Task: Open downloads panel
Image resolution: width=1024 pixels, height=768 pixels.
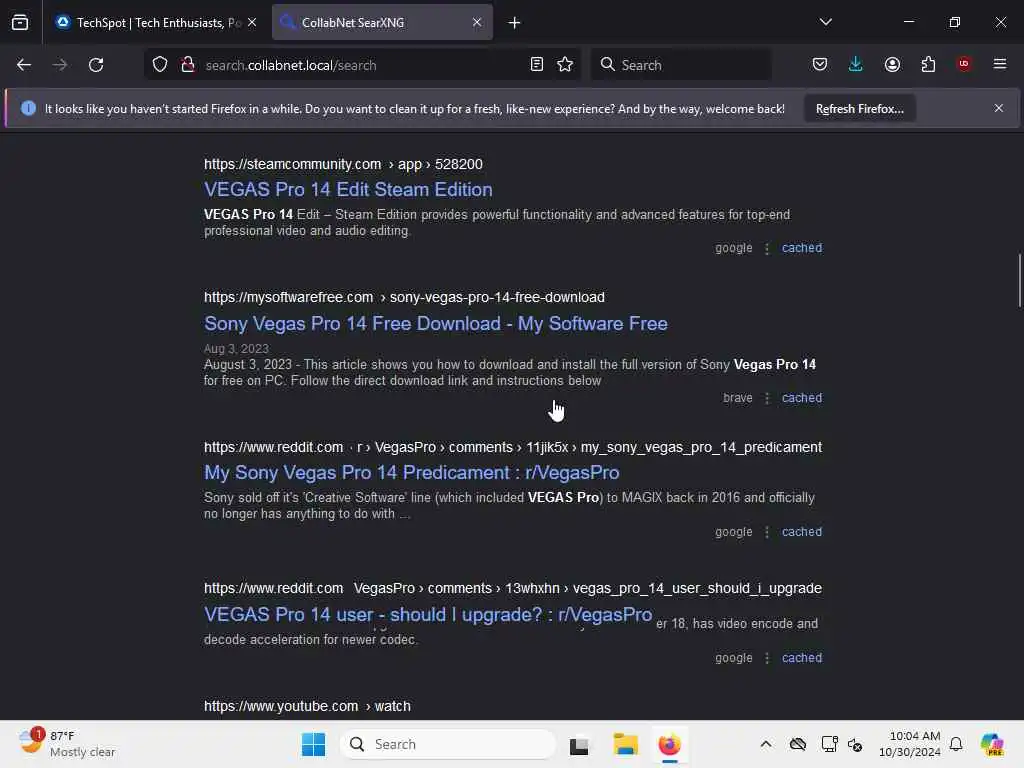Action: click(x=856, y=65)
